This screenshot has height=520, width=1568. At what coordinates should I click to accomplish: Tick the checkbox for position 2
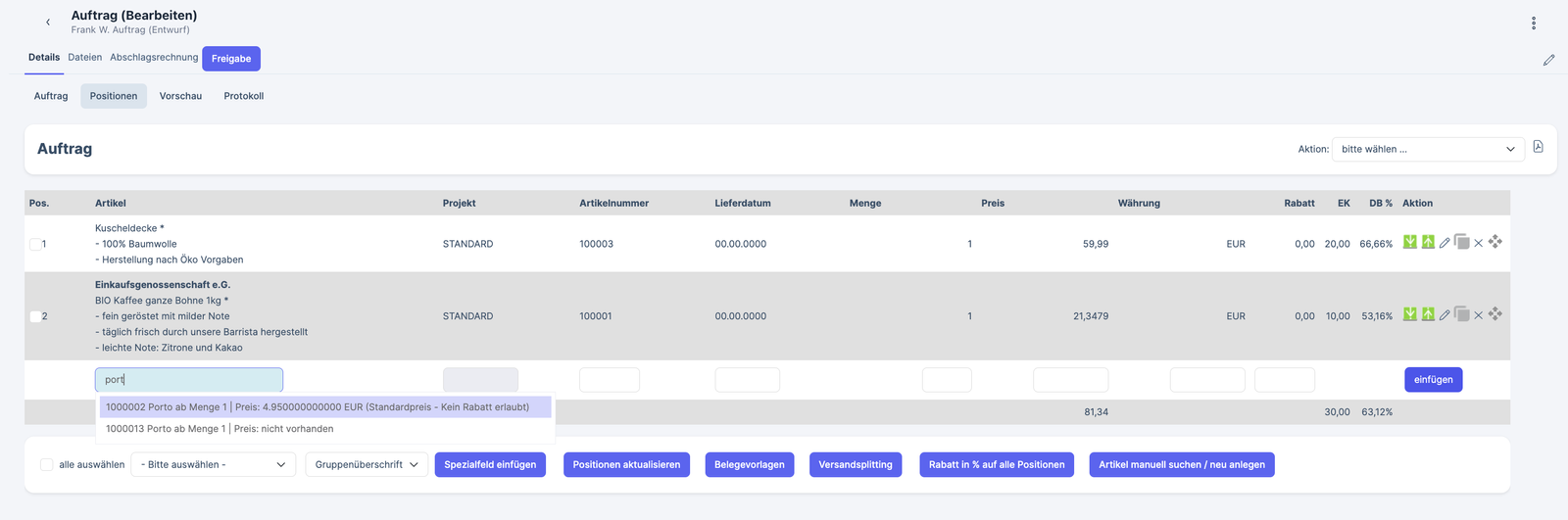pos(35,316)
